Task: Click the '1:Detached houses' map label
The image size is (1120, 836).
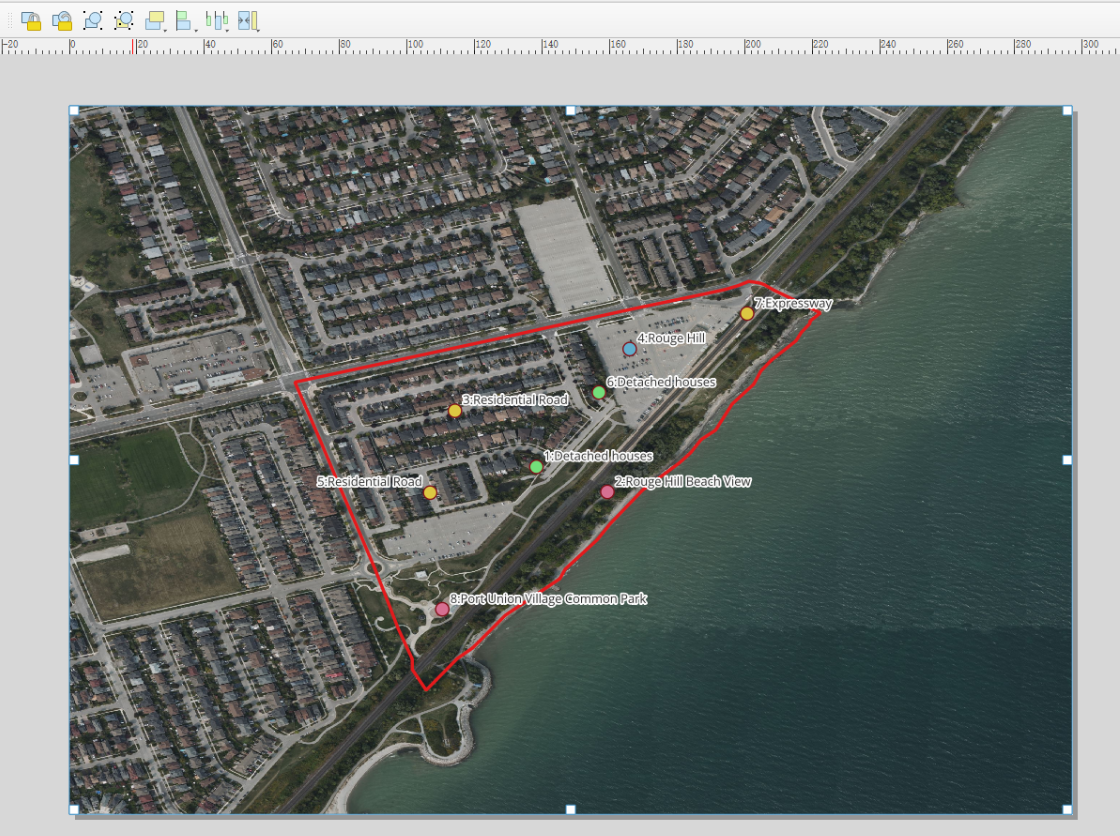Action: [598, 455]
